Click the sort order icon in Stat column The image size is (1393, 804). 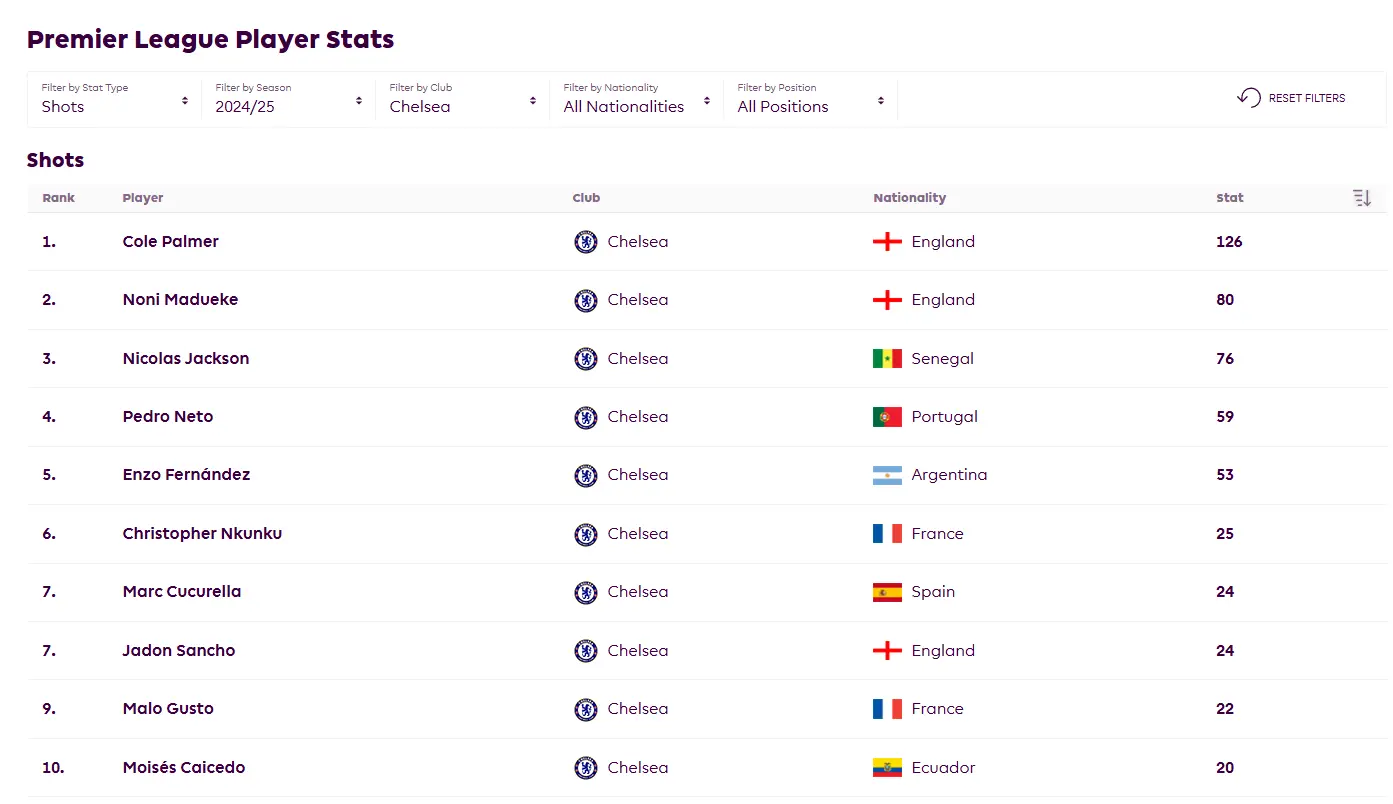tap(1362, 198)
